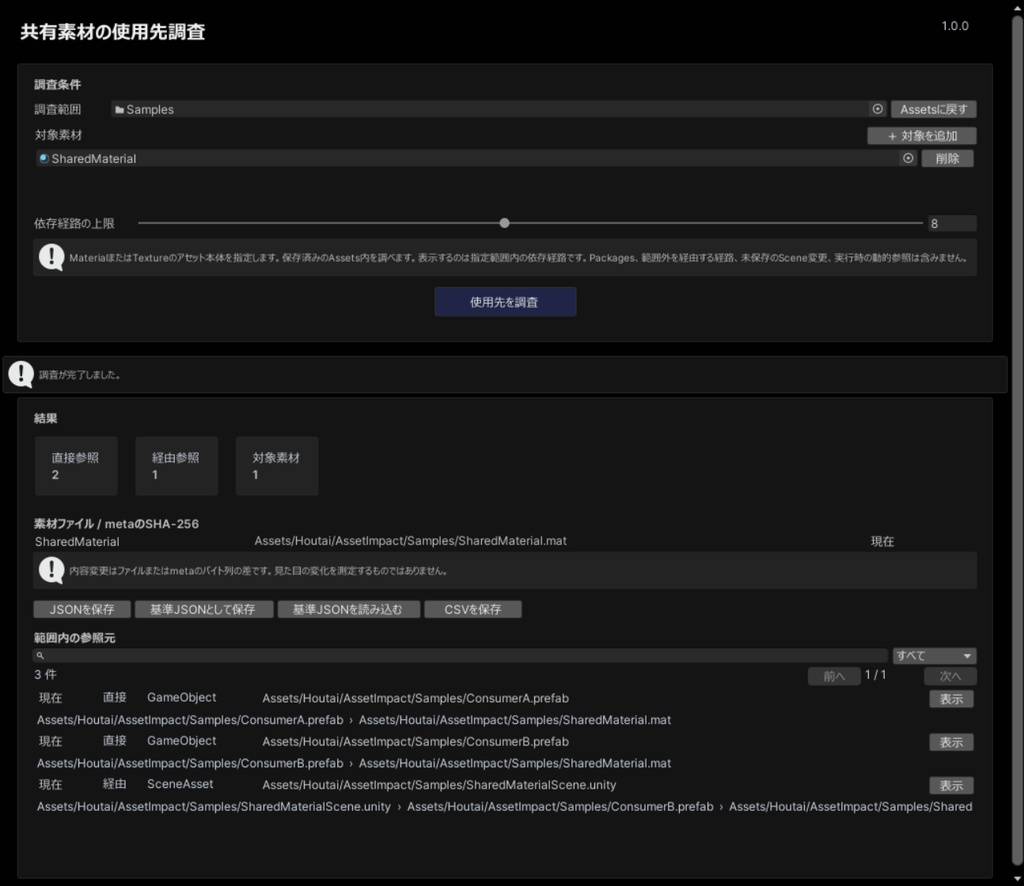Image resolution: width=1024 pixels, height=886 pixels.
Task: Click the CSVを保存 button
Action: click(473, 609)
